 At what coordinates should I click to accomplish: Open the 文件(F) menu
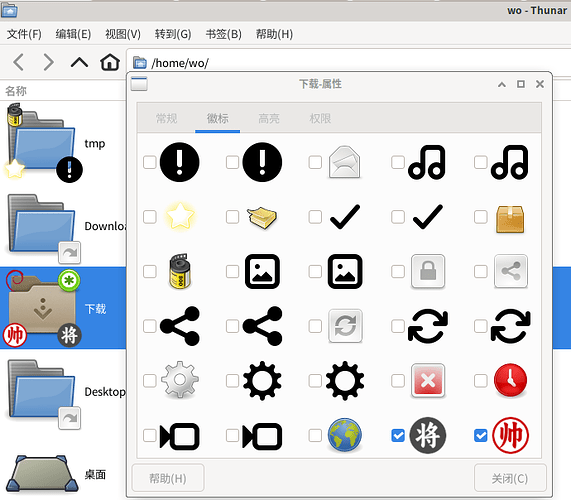pos(24,34)
